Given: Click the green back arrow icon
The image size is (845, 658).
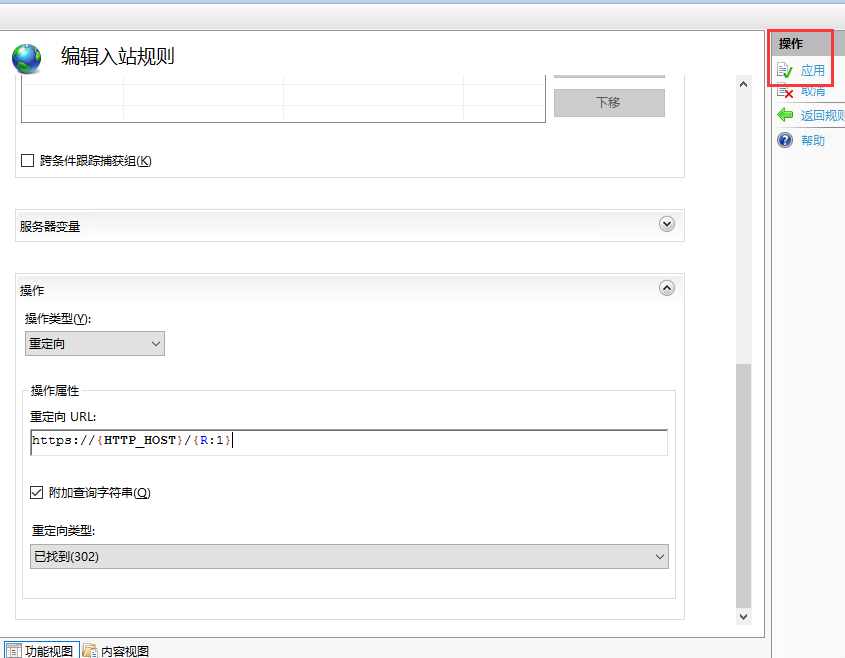Looking at the screenshot, I should click(x=785, y=115).
